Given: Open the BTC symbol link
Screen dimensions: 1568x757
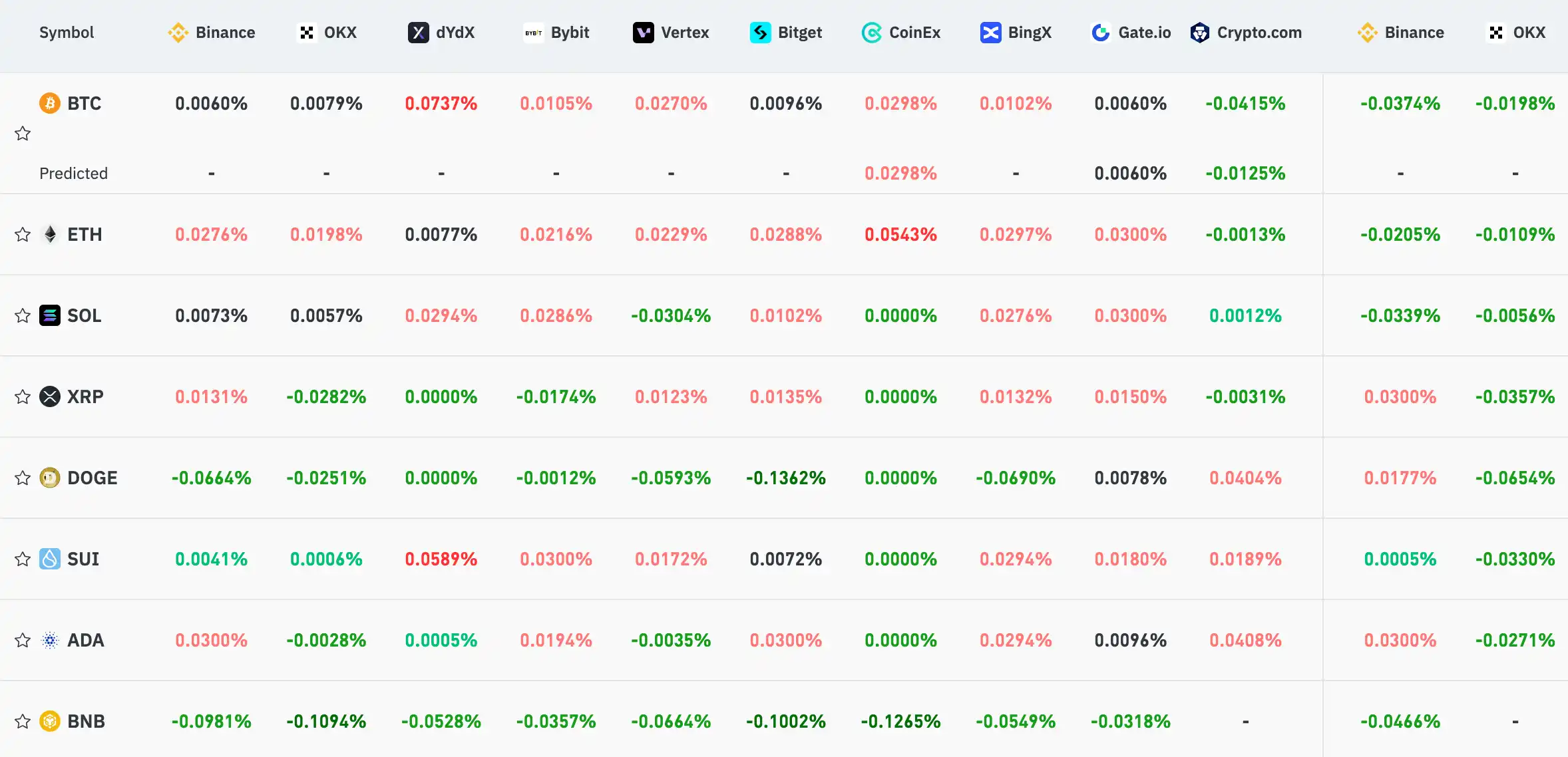Looking at the screenshot, I should click(x=84, y=103).
